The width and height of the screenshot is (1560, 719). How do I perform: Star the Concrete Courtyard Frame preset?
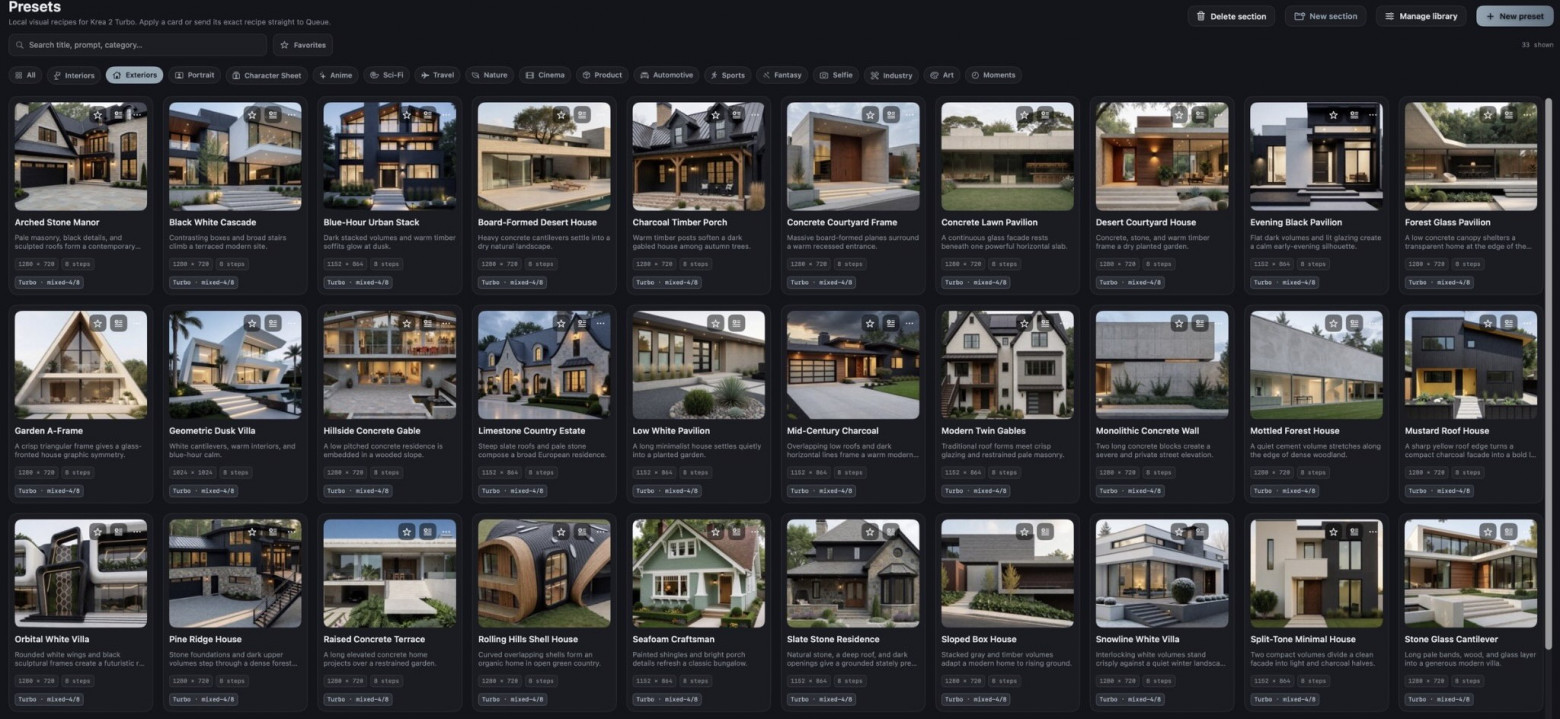870,115
